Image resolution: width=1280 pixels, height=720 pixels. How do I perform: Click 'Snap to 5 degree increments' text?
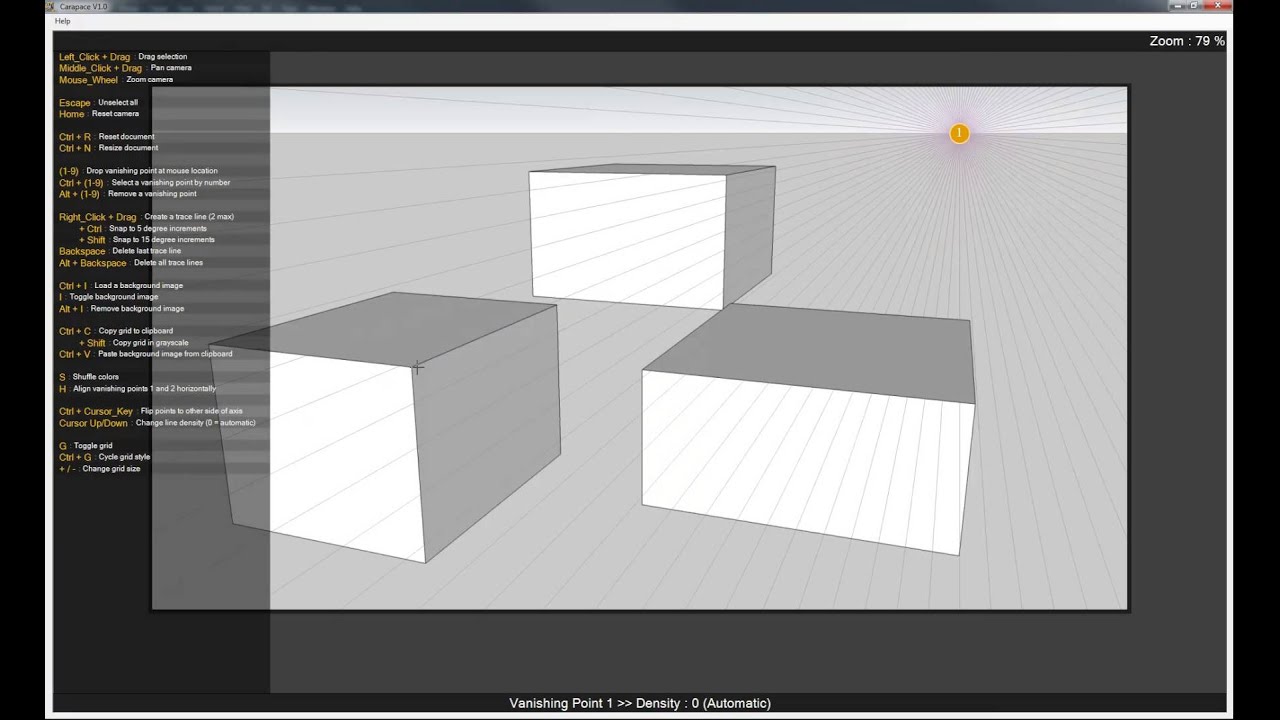(x=158, y=229)
